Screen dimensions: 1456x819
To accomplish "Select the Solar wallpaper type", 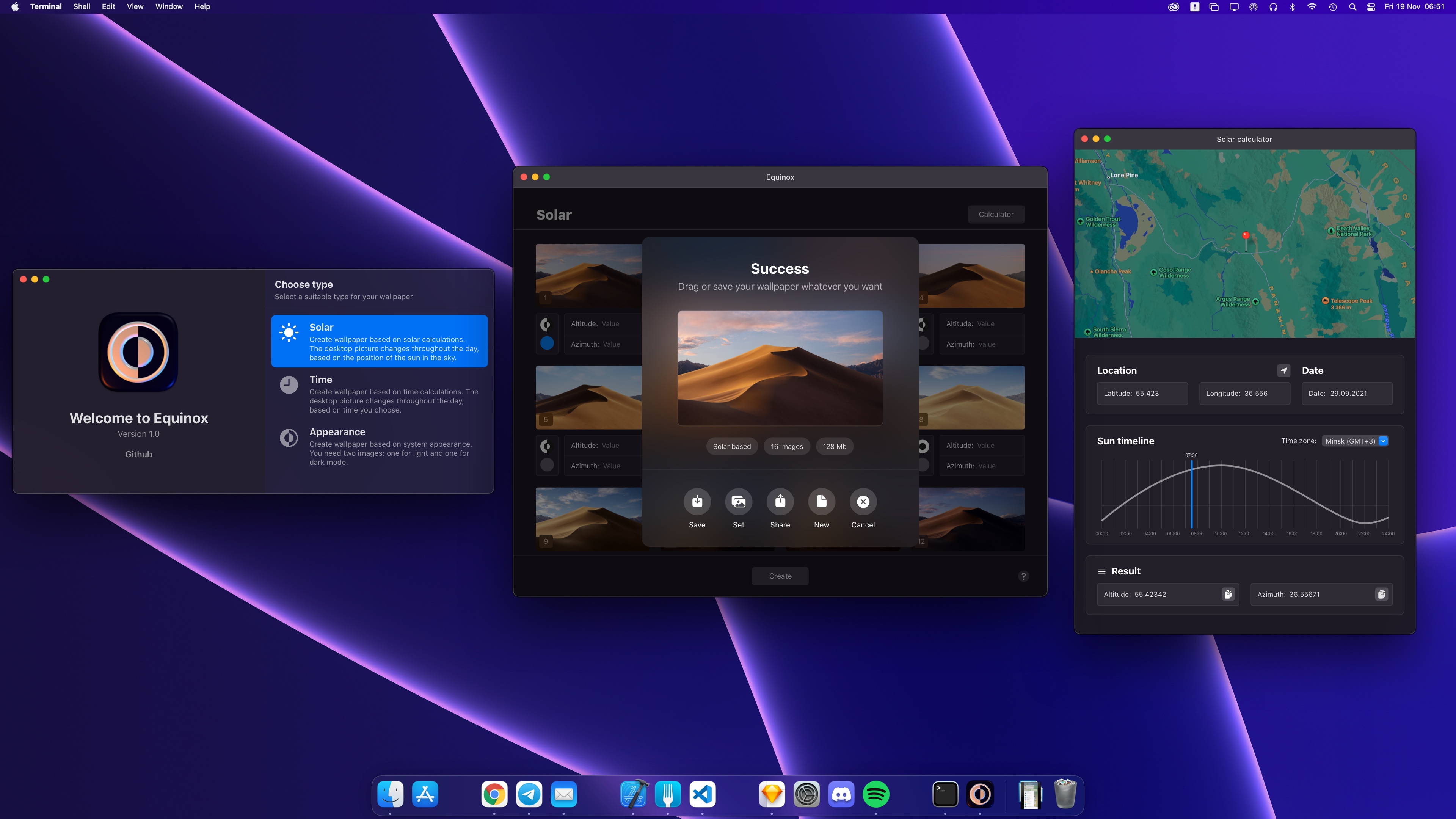I will (x=379, y=341).
